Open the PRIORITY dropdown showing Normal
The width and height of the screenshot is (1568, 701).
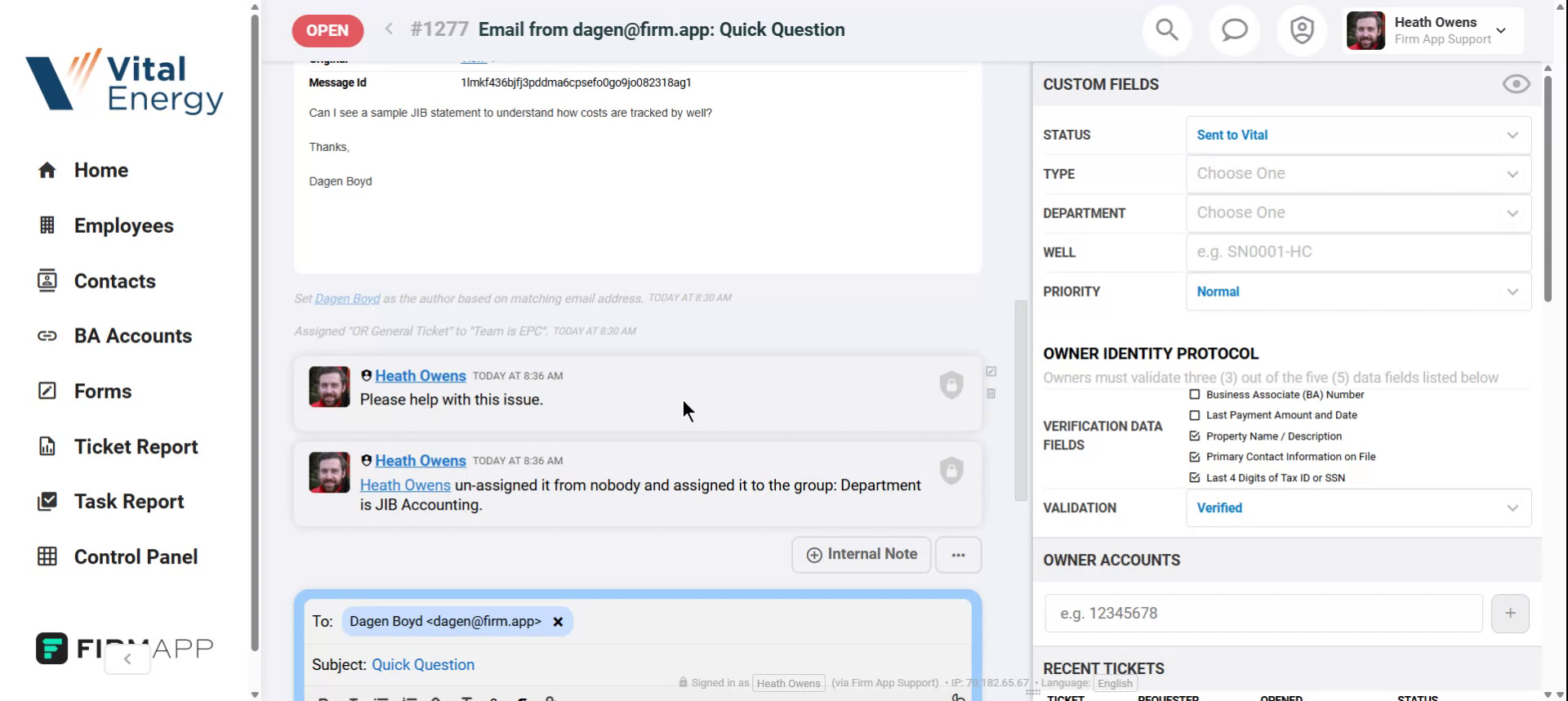(x=1358, y=292)
